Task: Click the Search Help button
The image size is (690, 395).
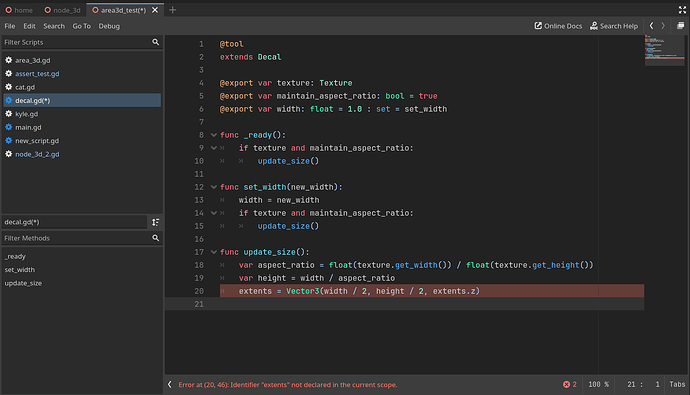Action: pos(614,26)
